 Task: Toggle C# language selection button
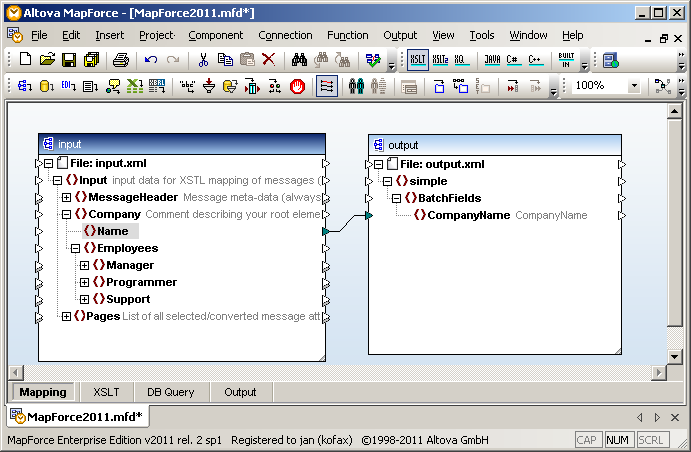[x=513, y=60]
